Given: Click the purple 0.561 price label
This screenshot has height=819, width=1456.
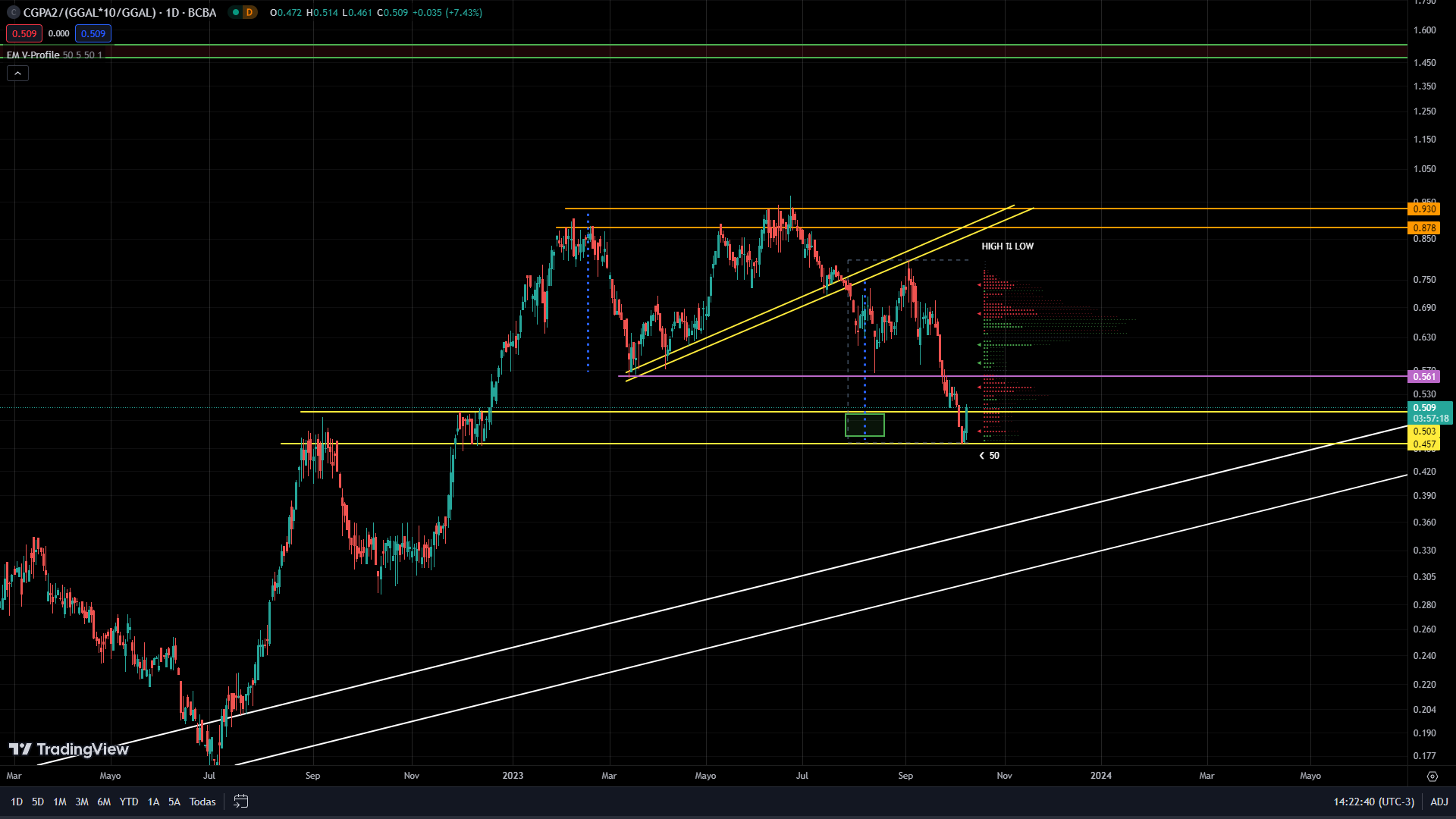Looking at the screenshot, I should pos(1423,377).
